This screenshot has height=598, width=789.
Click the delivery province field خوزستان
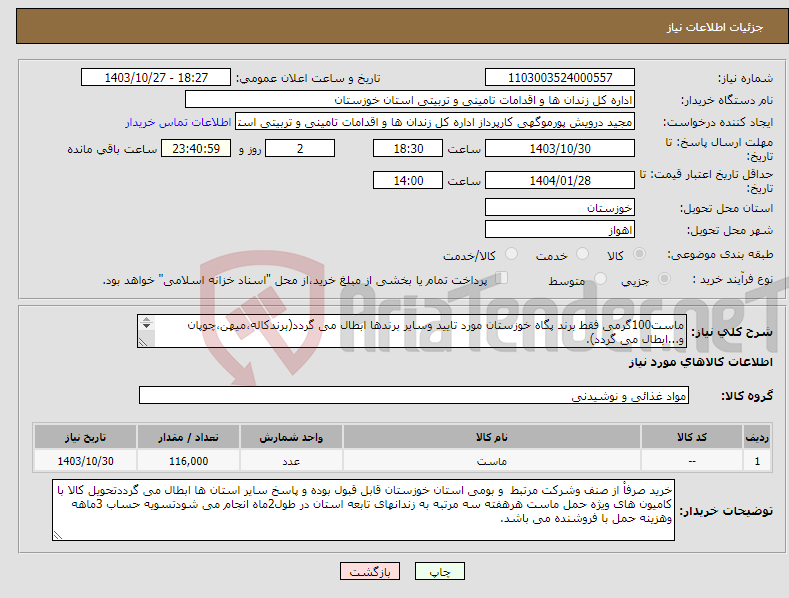560,207
